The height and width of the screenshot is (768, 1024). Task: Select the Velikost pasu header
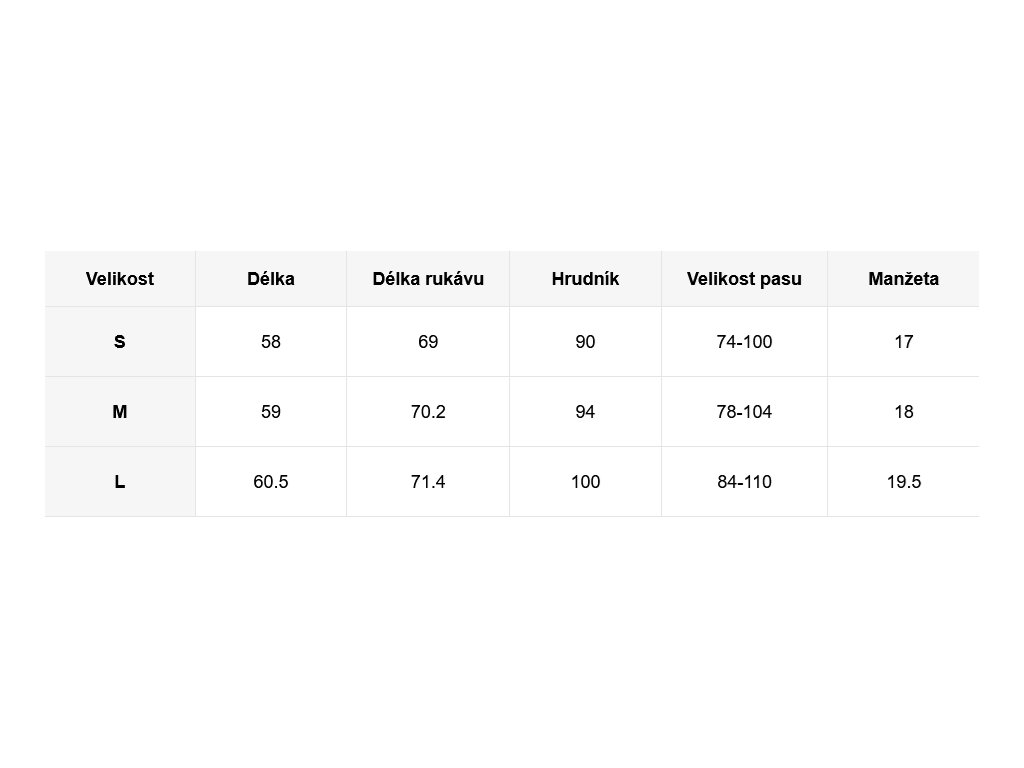[x=744, y=279]
